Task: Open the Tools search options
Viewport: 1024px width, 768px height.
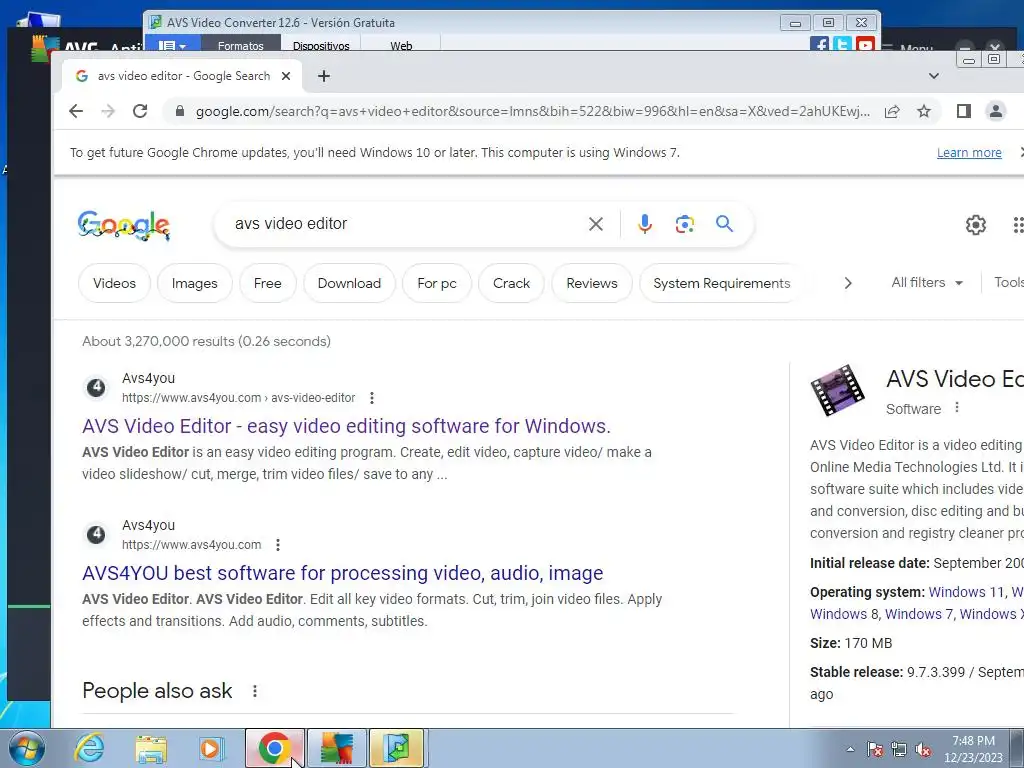Action: 1008,283
